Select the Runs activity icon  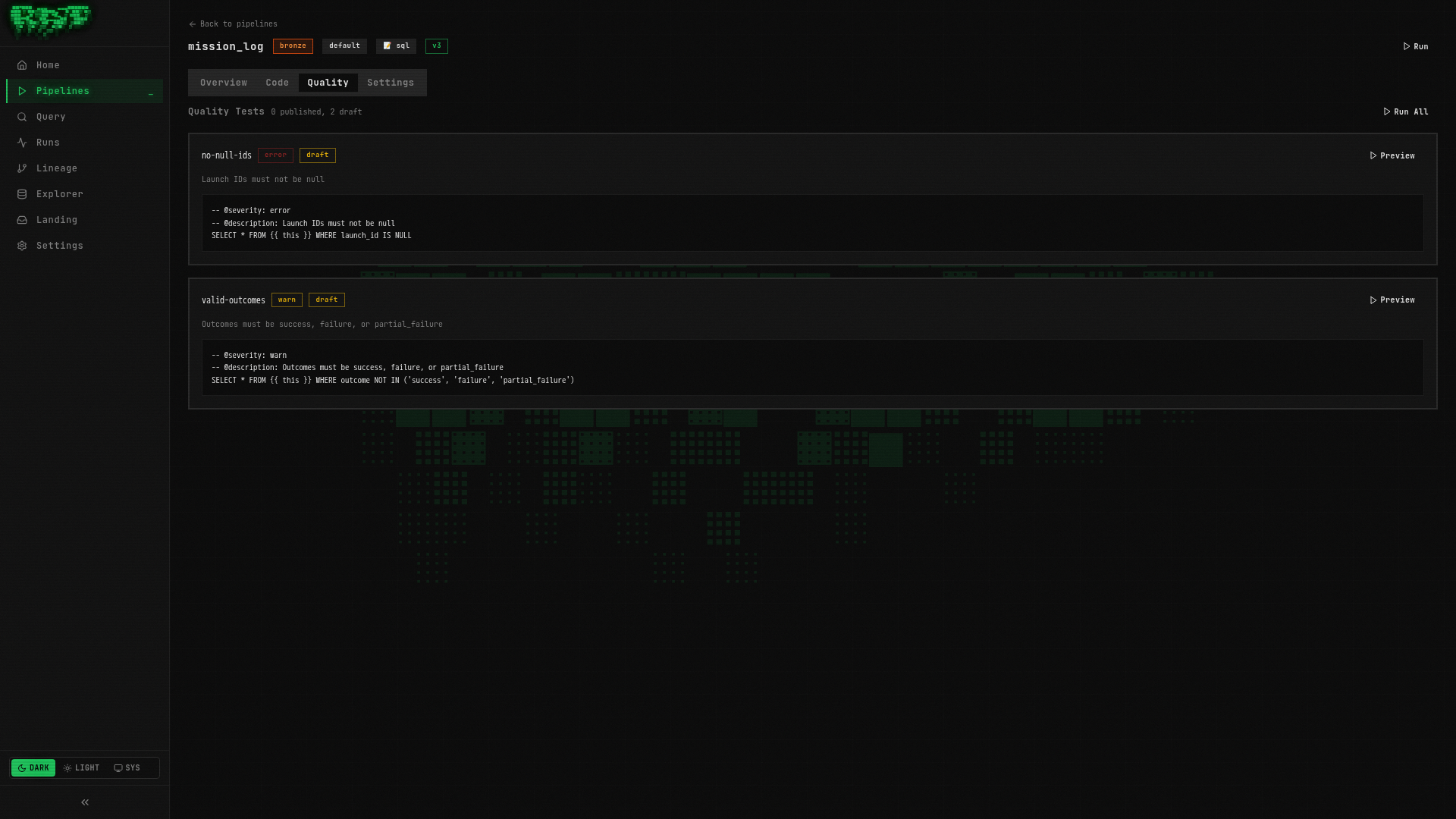(23, 143)
